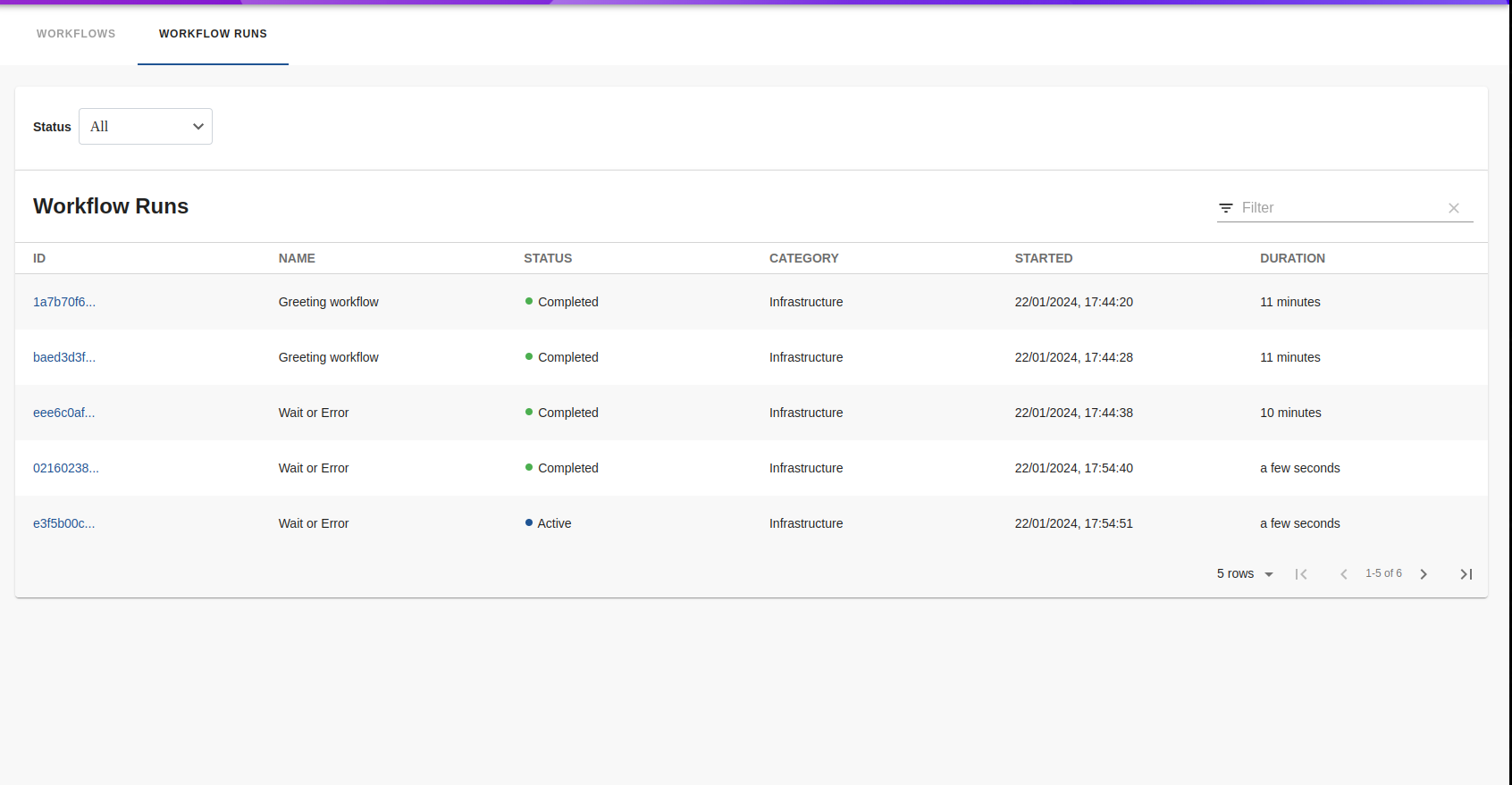
Task: Click the Infrastructure category of run 1a7b70f6
Action: pos(806,302)
